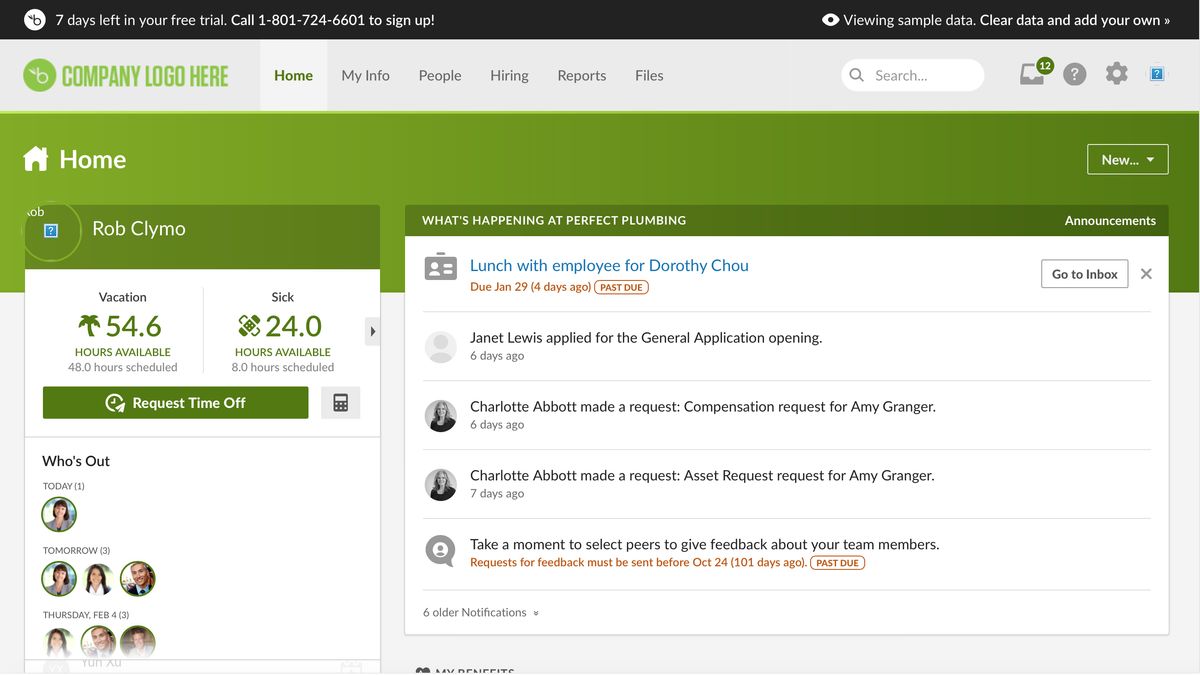1200x675 pixels.
Task: Expand the time-off panel side arrow
Action: point(372,330)
